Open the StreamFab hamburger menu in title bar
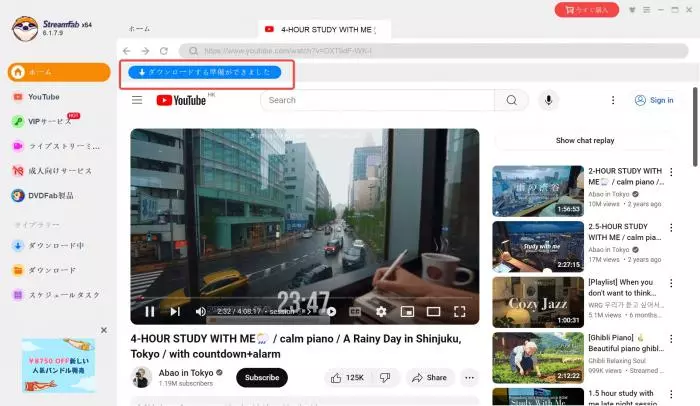The image size is (700, 406). point(646,9)
